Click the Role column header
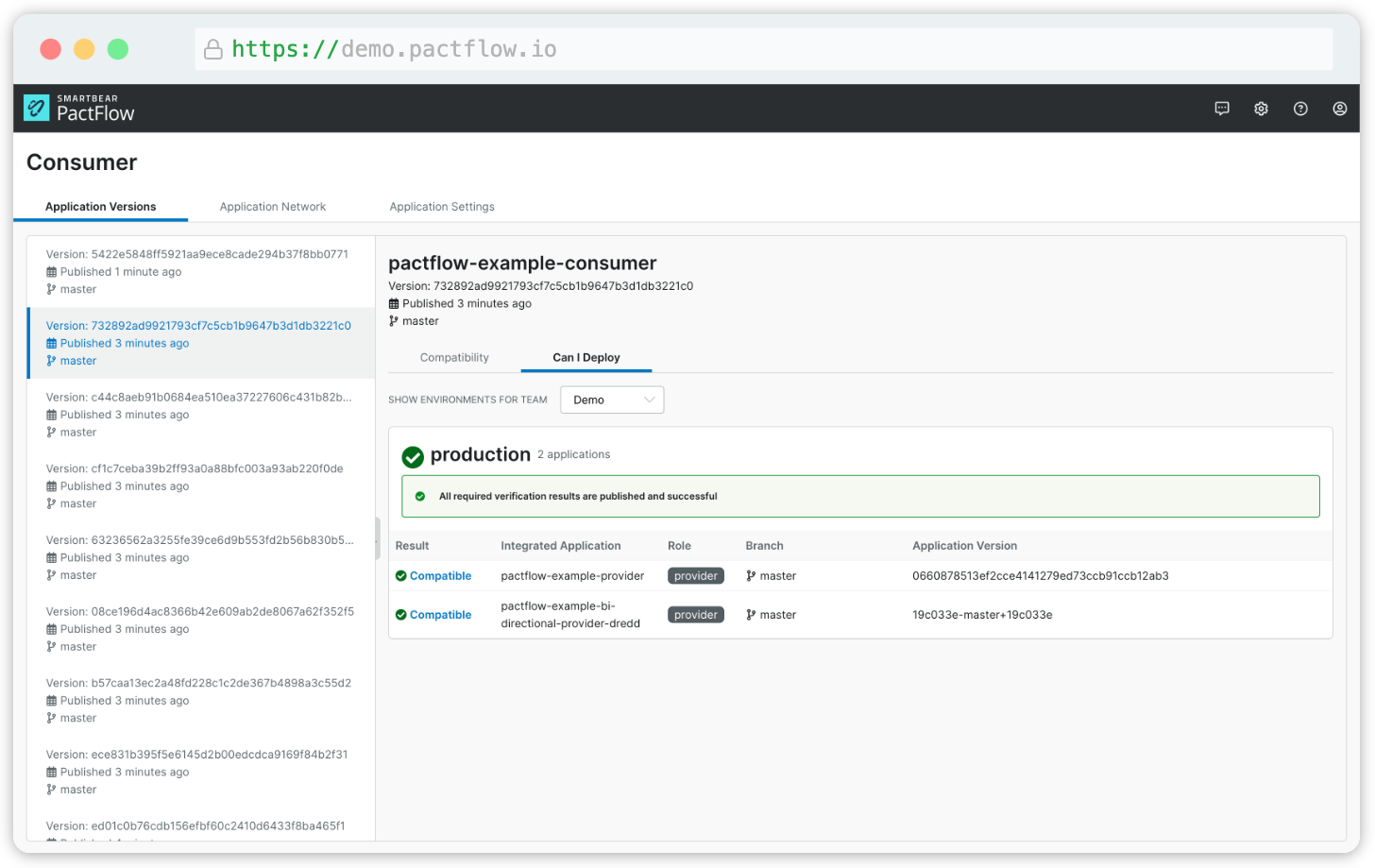Image resolution: width=1375 pixels, height=868 pixels. (x=679, y=546)
